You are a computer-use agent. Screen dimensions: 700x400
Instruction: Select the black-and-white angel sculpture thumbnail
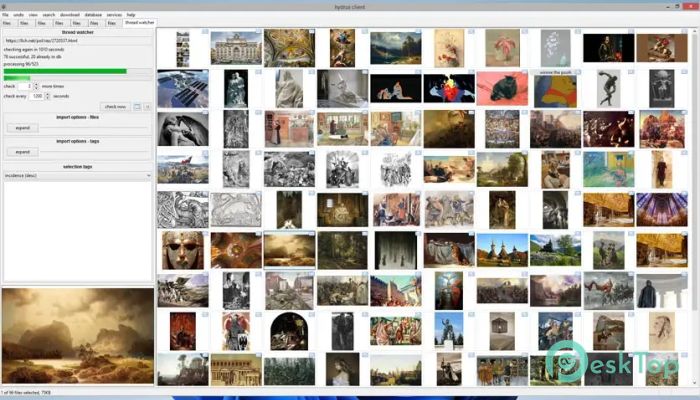click(183, 129)
